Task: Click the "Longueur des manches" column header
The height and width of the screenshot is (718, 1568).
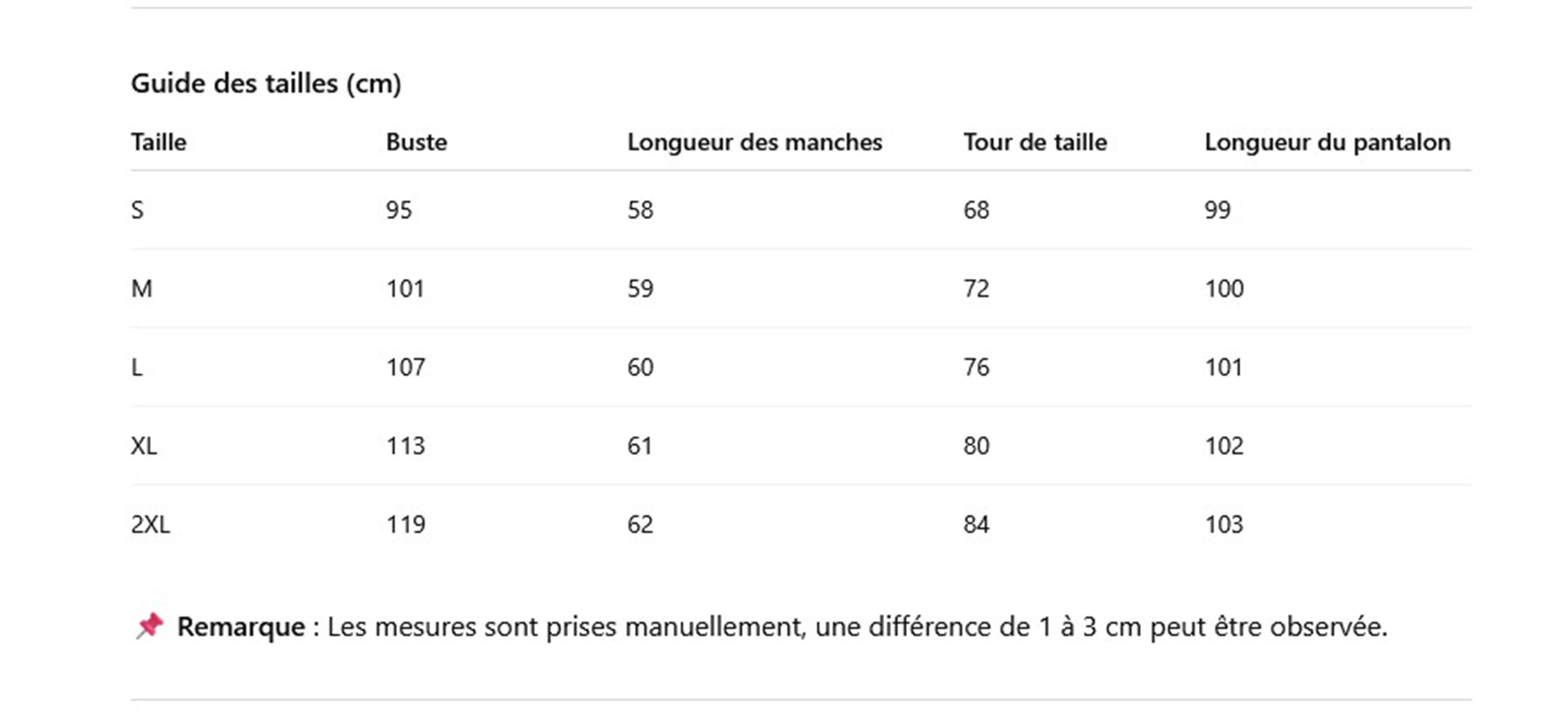Action: click(x=754, y=142)
